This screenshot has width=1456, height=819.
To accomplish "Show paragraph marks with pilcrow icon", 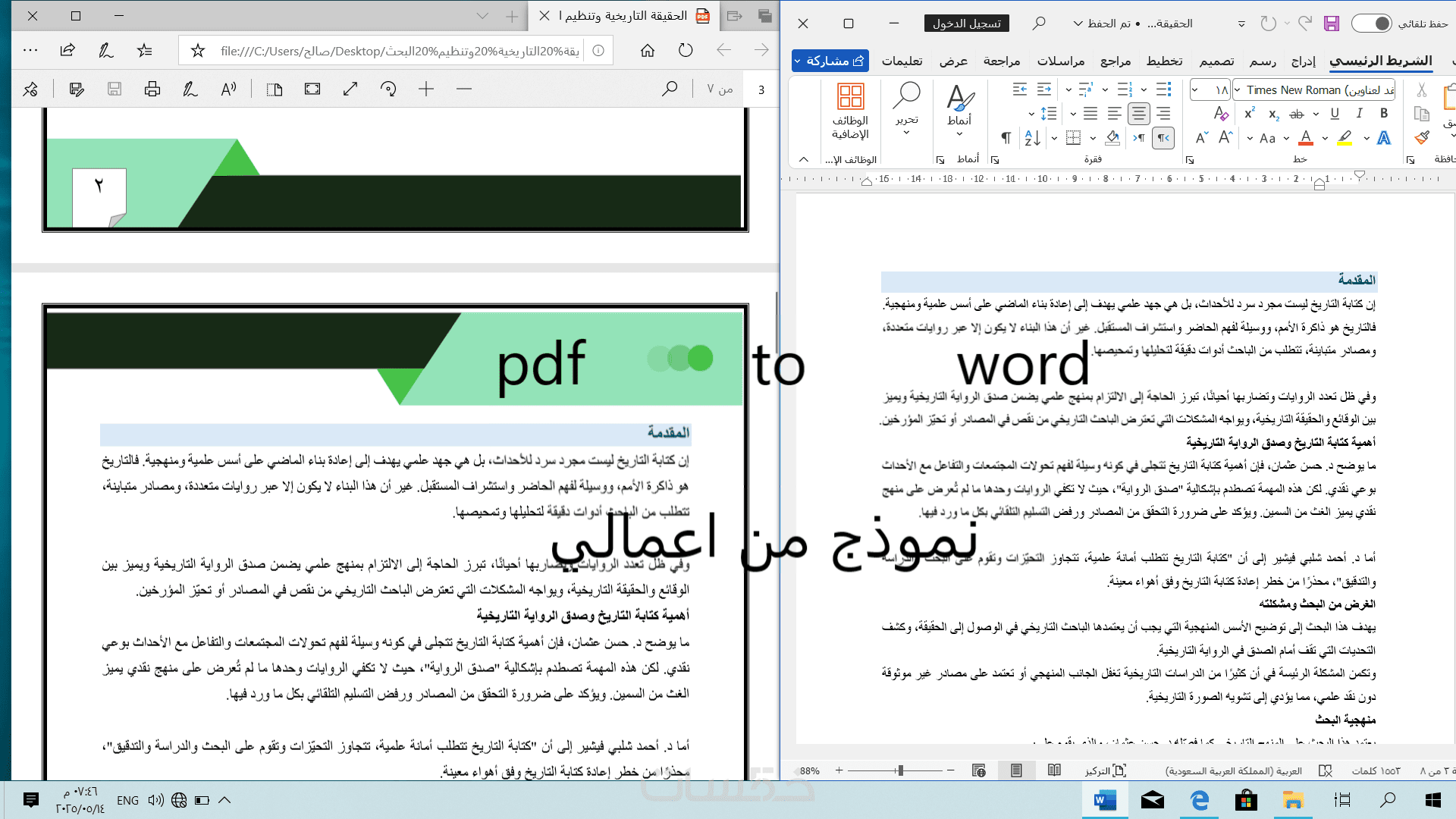I will [x=1006, y=138].
